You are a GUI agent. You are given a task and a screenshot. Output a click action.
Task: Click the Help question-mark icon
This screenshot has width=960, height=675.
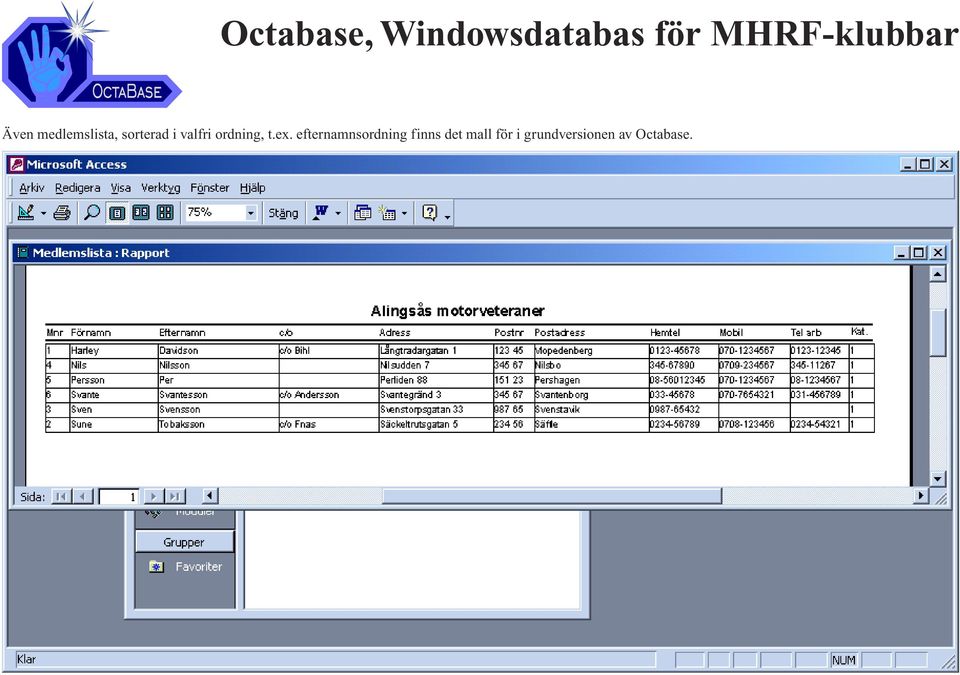[430, 213]
